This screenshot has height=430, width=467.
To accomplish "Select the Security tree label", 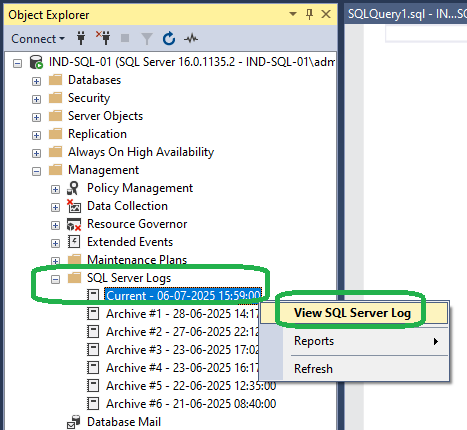I will click(89, 98).
